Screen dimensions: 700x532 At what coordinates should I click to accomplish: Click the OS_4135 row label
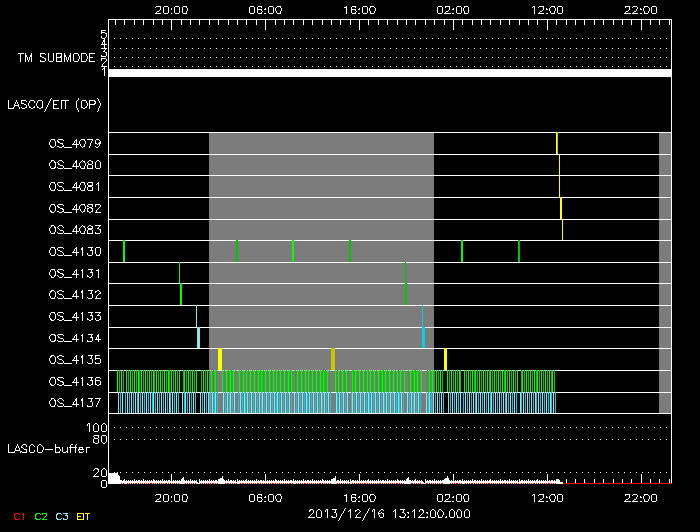pos(75,359)
